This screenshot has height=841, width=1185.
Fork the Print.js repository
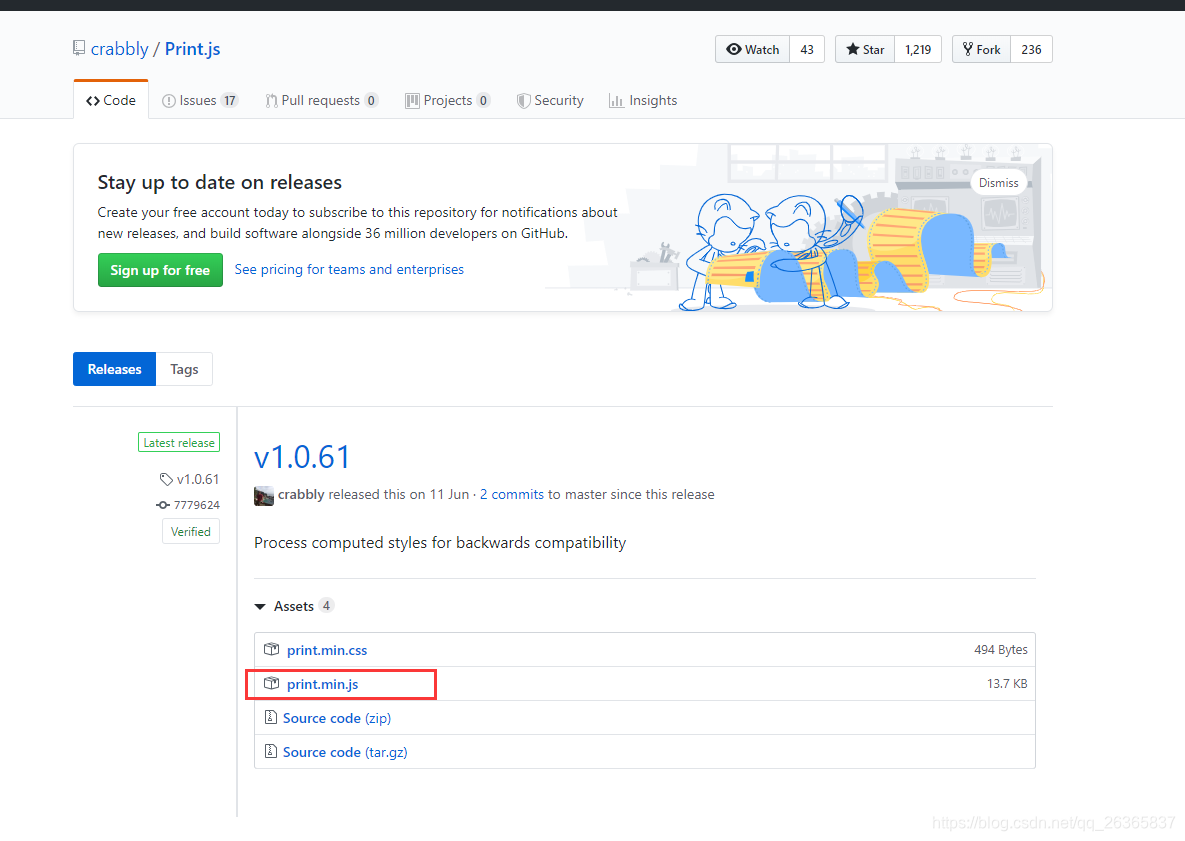click(981, 49)
